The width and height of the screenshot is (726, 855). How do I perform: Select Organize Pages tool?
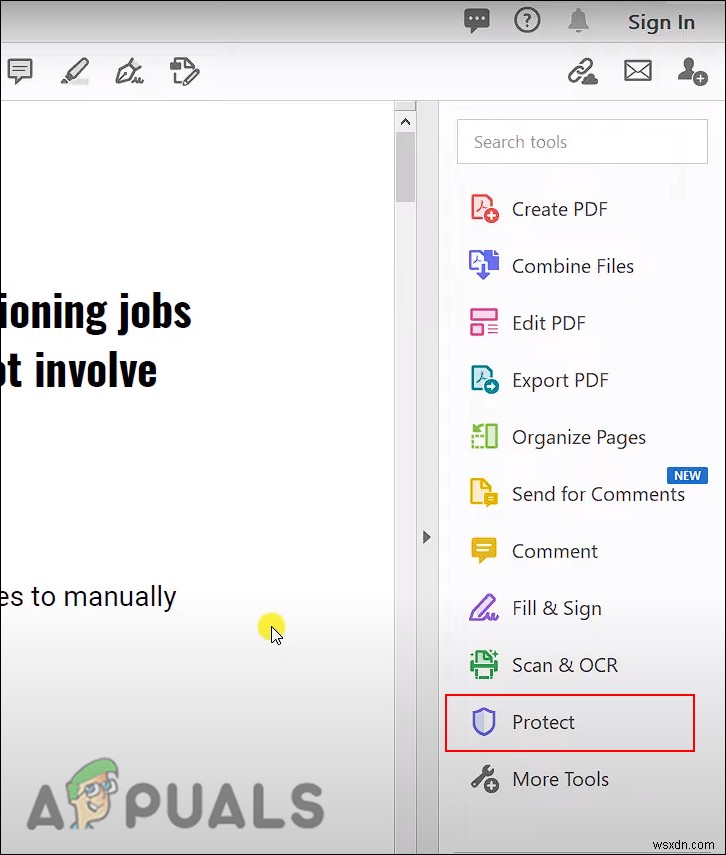tap(557, 437)
